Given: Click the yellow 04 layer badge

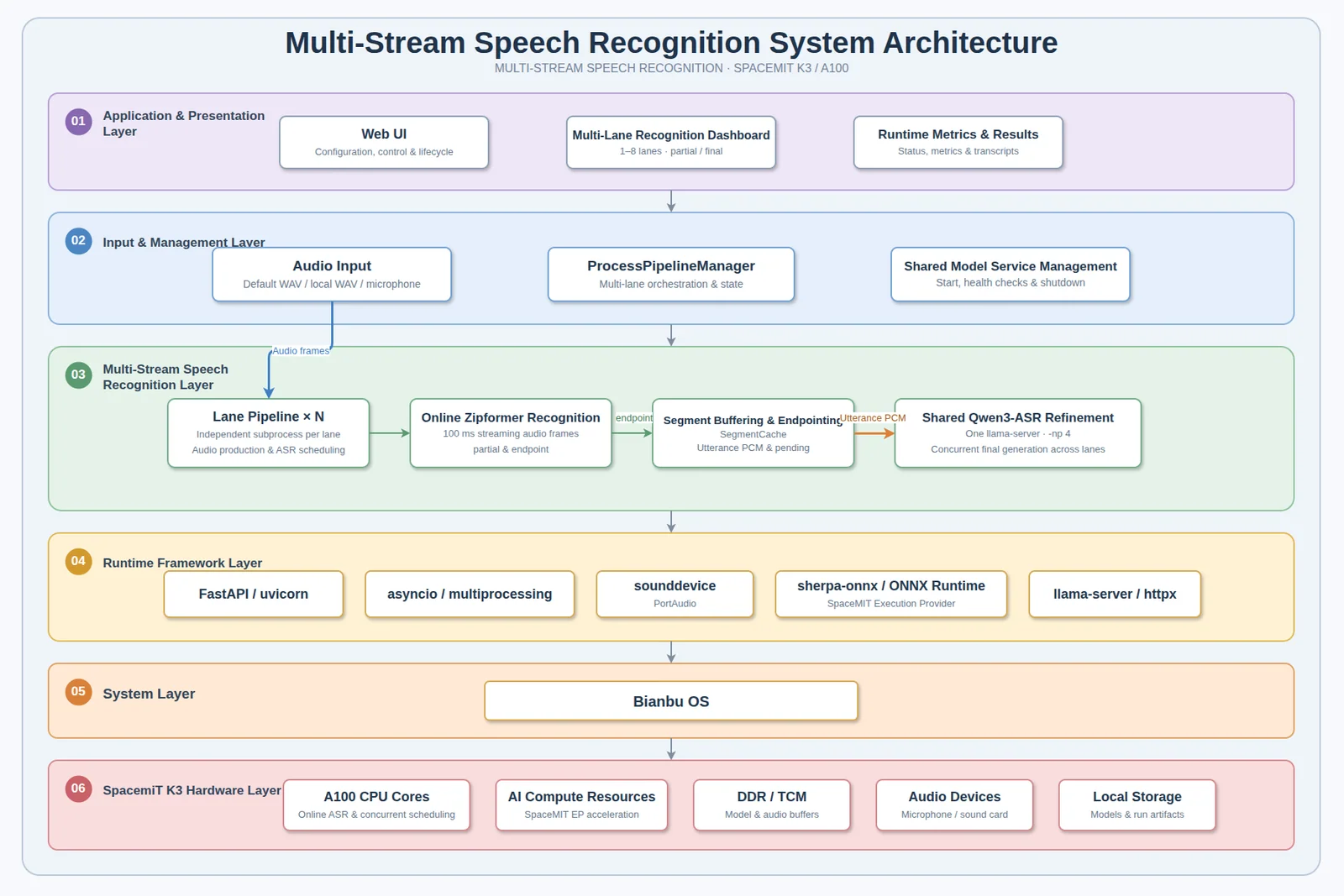Looking at the screenshot, I should click(x=78, y=561).
